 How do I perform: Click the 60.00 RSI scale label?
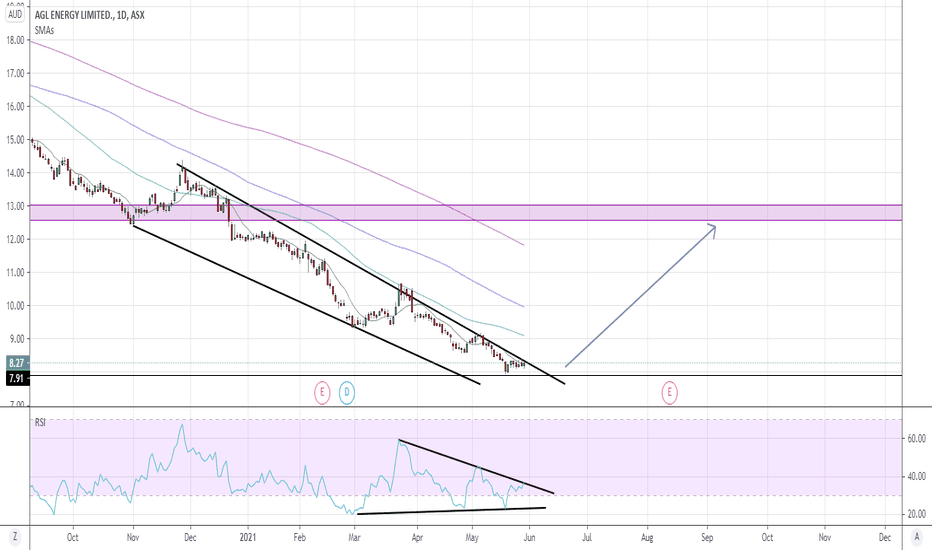tap(917, 439)
